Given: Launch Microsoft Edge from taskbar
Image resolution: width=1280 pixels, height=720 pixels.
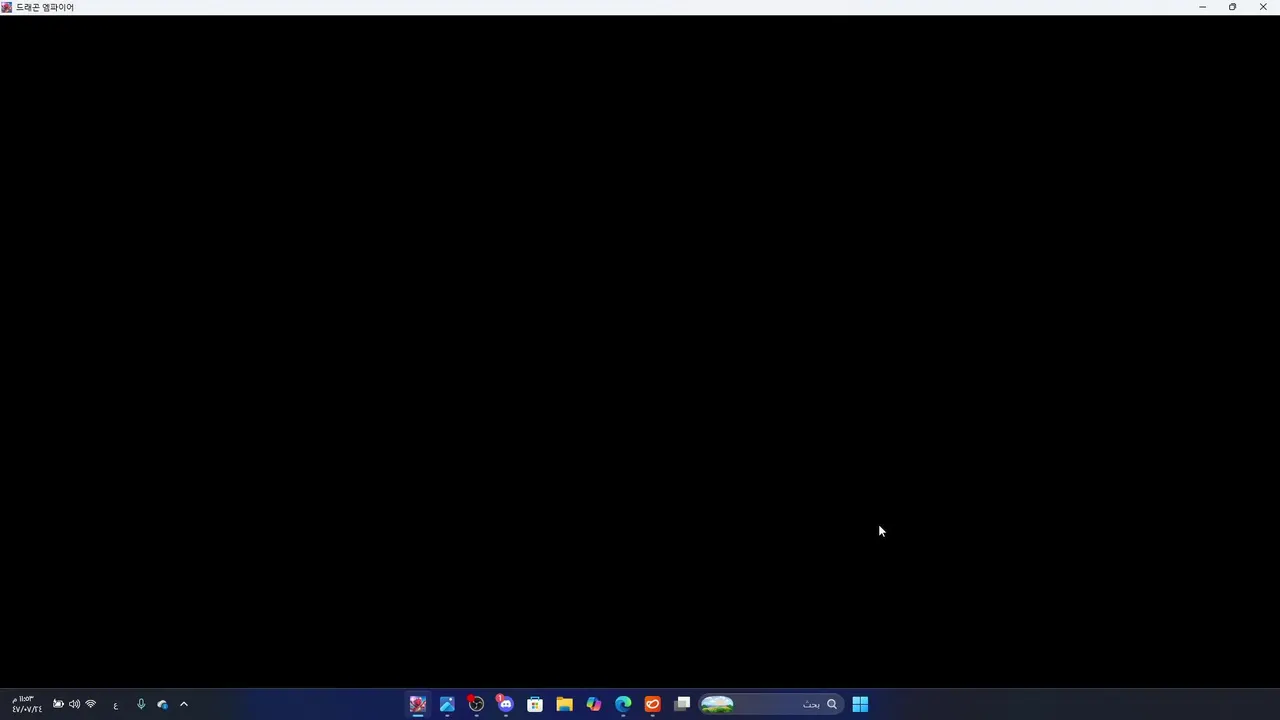Looking at the screenshot, I should [x=623, y=704].
